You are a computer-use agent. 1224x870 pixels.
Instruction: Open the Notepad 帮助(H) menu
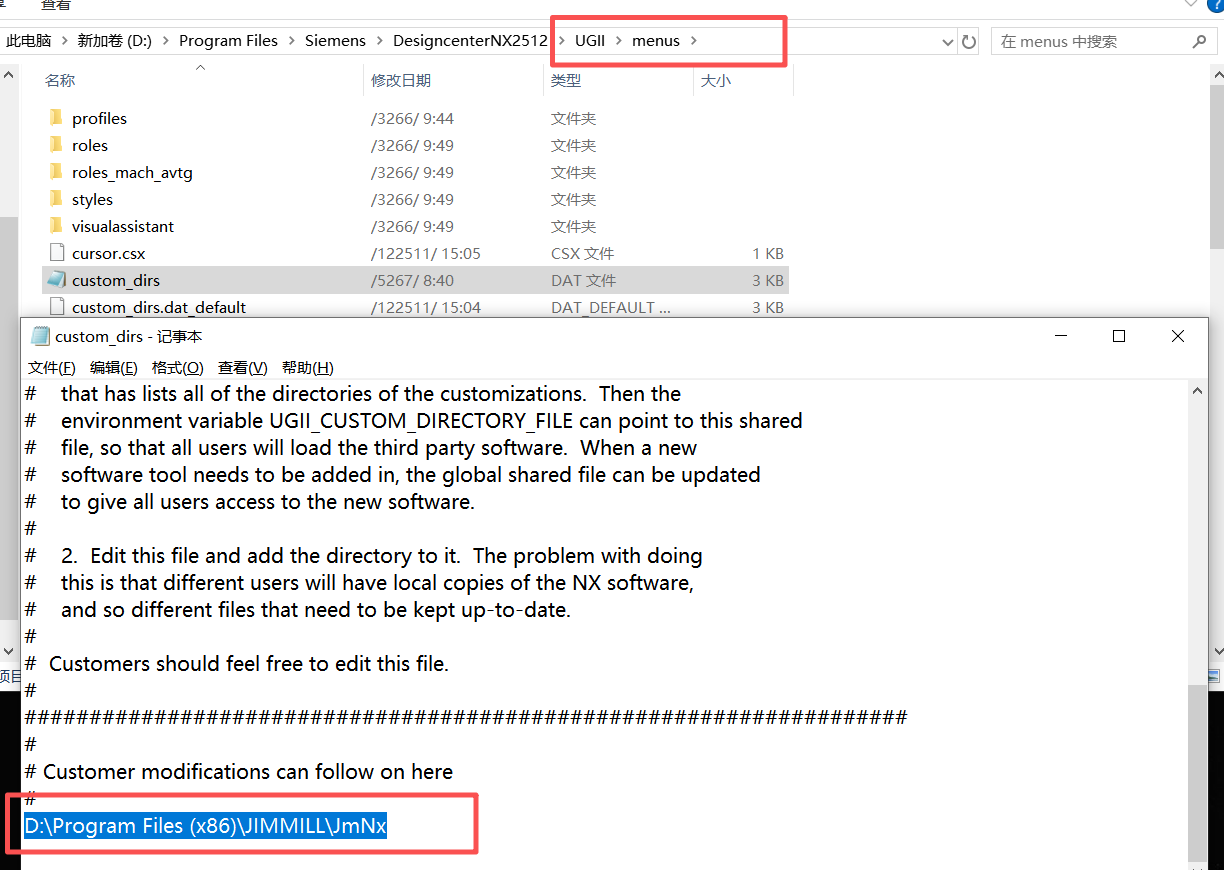click(308, 367)
